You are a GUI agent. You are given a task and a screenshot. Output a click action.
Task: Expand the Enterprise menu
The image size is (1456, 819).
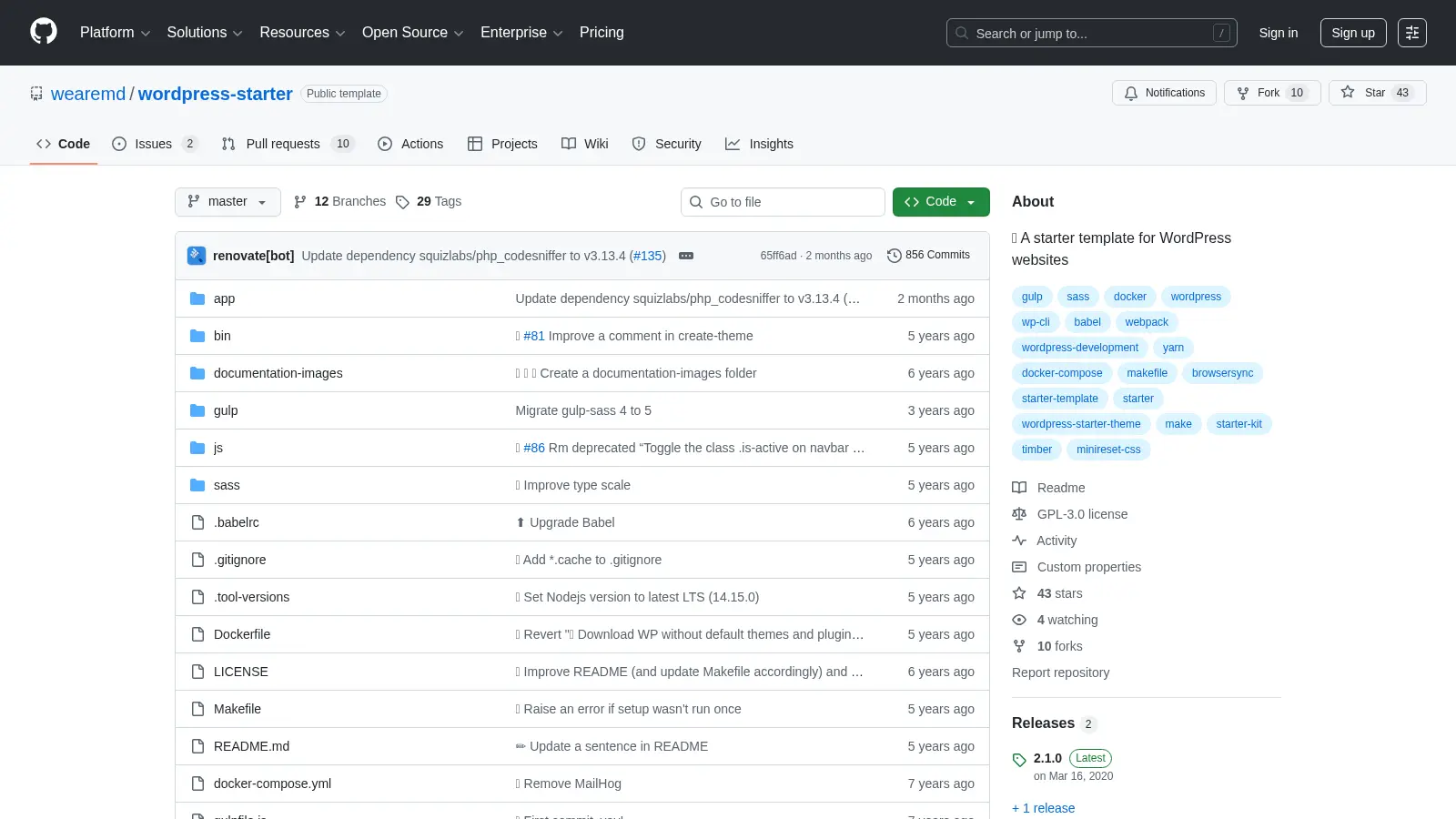[x=521, y=33]
